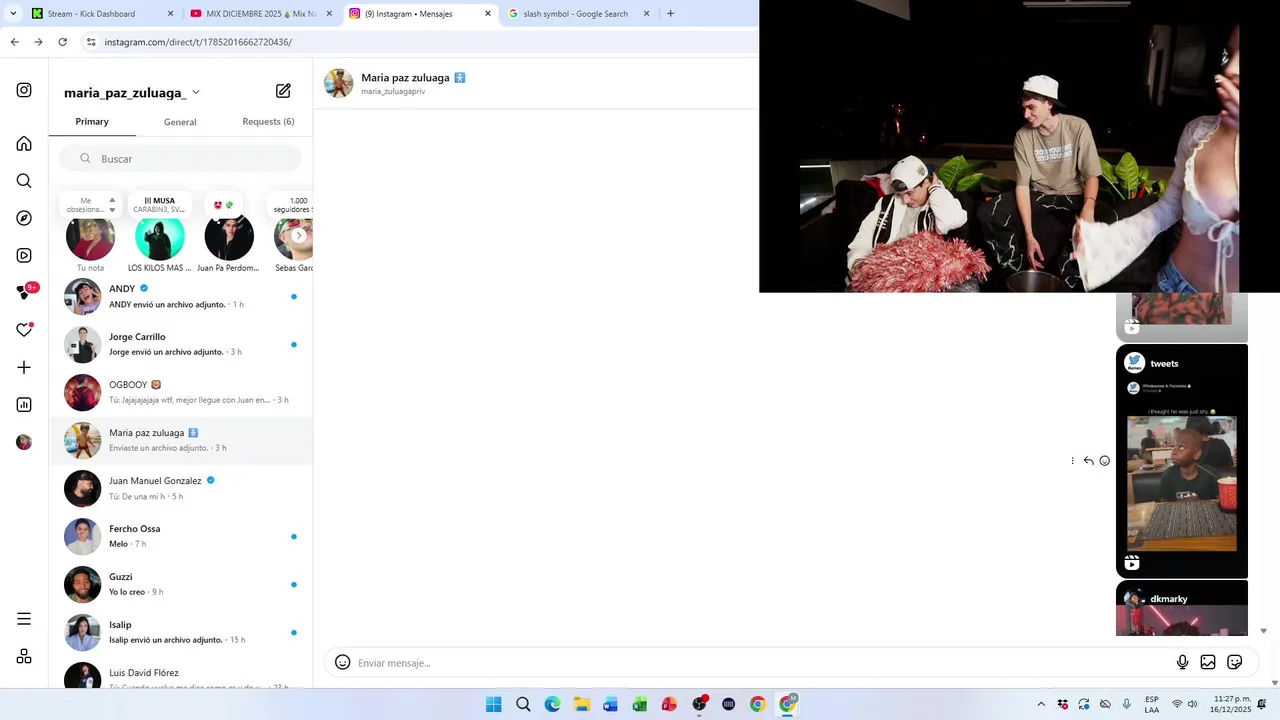Open Requests (6) tab
Viewport: 1280px width, 720px height.
[268, 122]
